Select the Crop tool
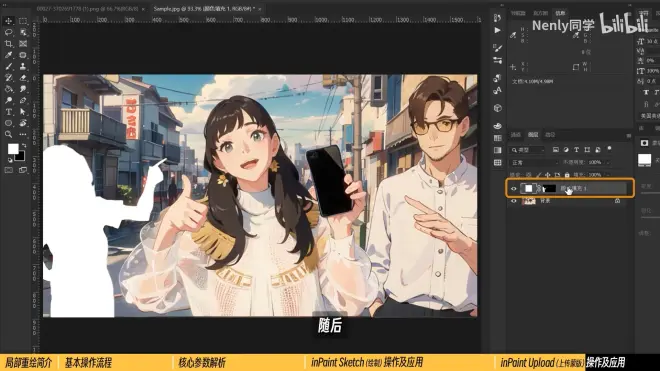Viewport: 660px width, 371px height. (8, 43)
